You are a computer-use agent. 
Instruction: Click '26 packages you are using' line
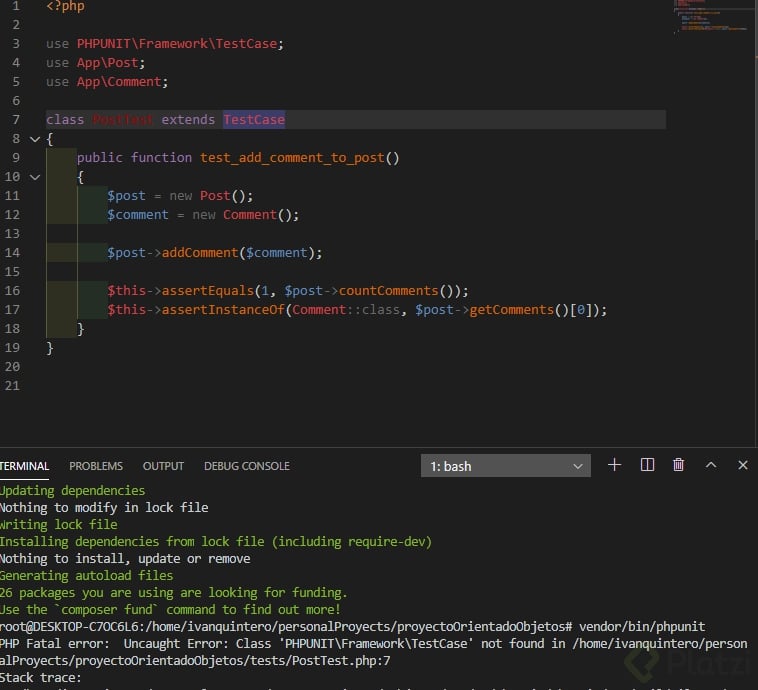click(174, 593)
